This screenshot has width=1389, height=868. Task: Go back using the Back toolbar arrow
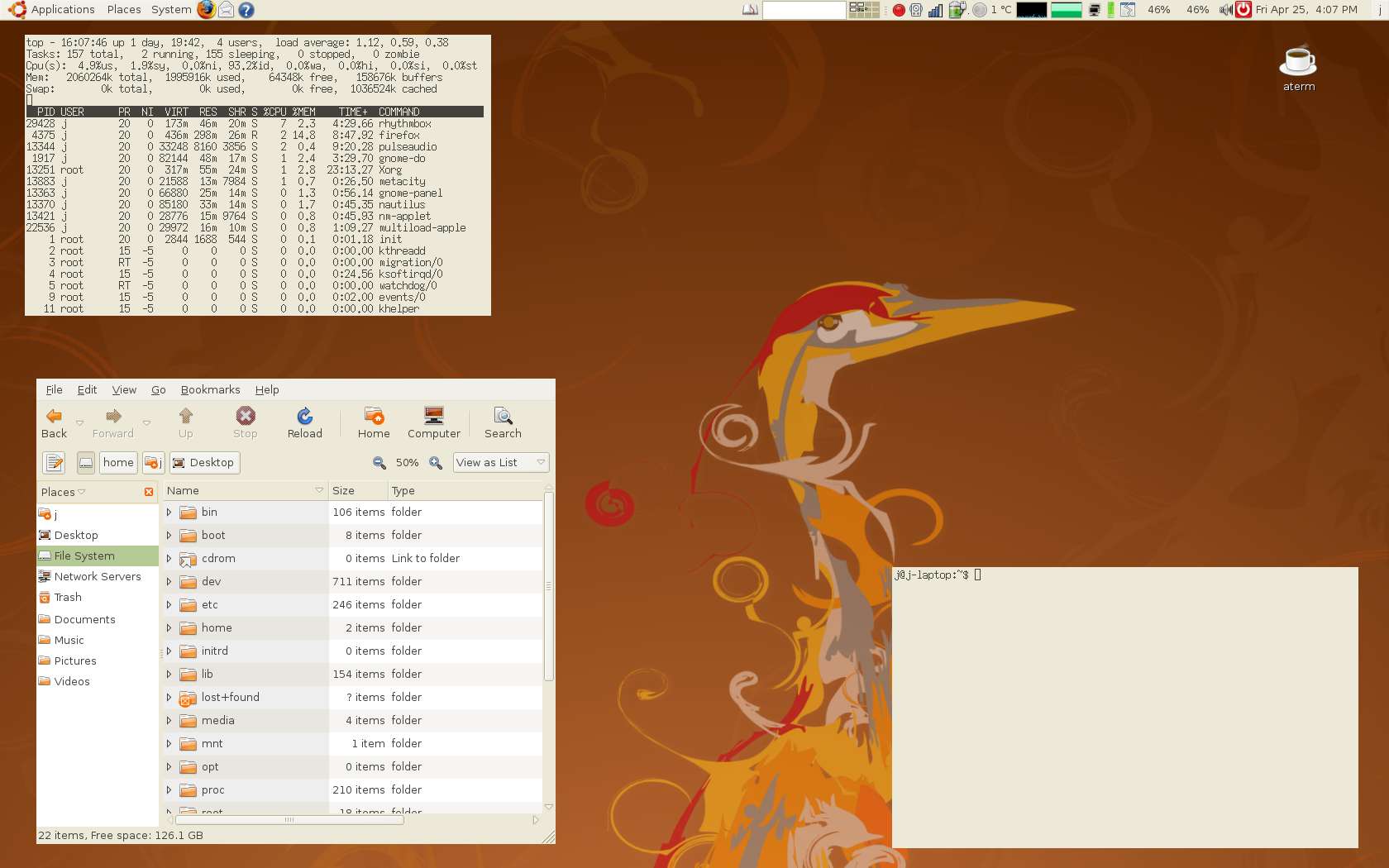click(54, 422)
